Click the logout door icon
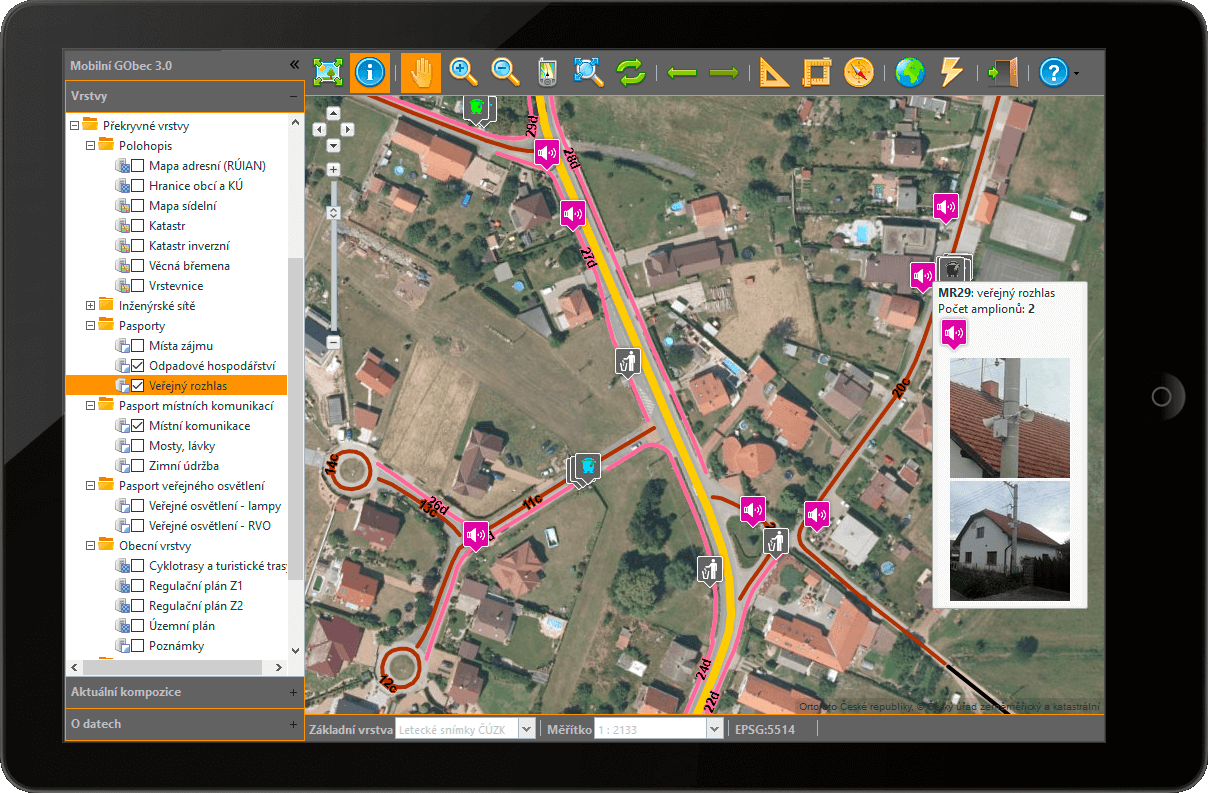This screenshot has width=1208, height=793. tap(1002, 72)
